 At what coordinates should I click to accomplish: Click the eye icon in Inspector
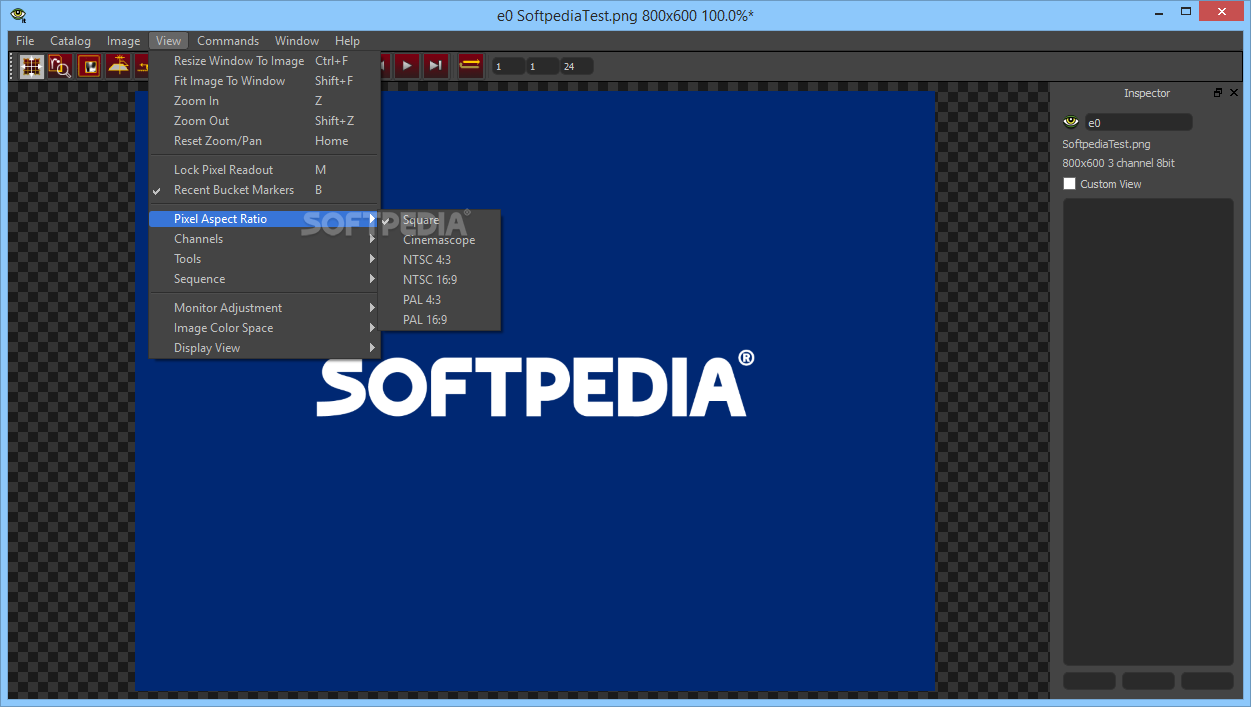(x=1071, y=122)
